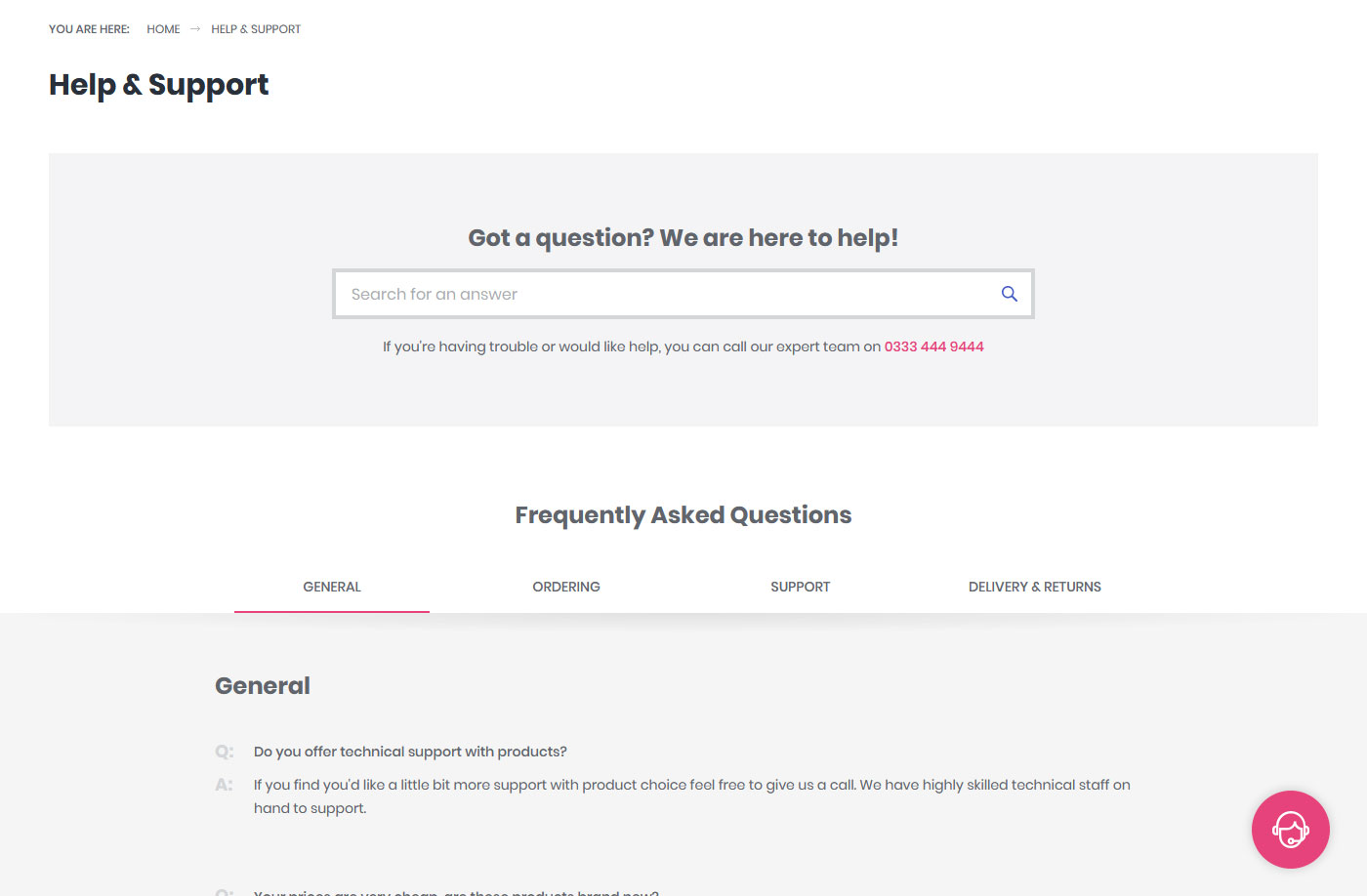
Task: Go to HOME via the breadcrumb
Action: 163,29
